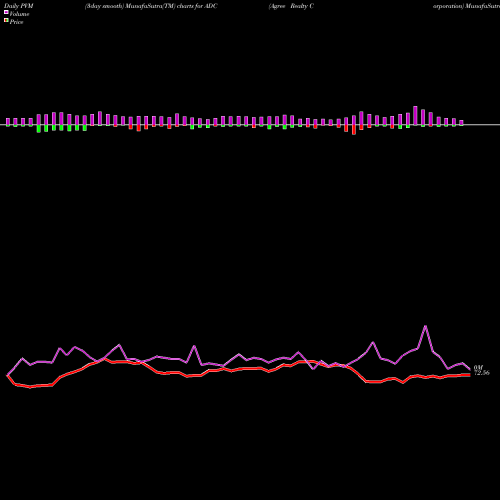This screenshot has height=500, width=500.
Task: Select the 'Volume' legend label
Action: (x=19, y=14)
